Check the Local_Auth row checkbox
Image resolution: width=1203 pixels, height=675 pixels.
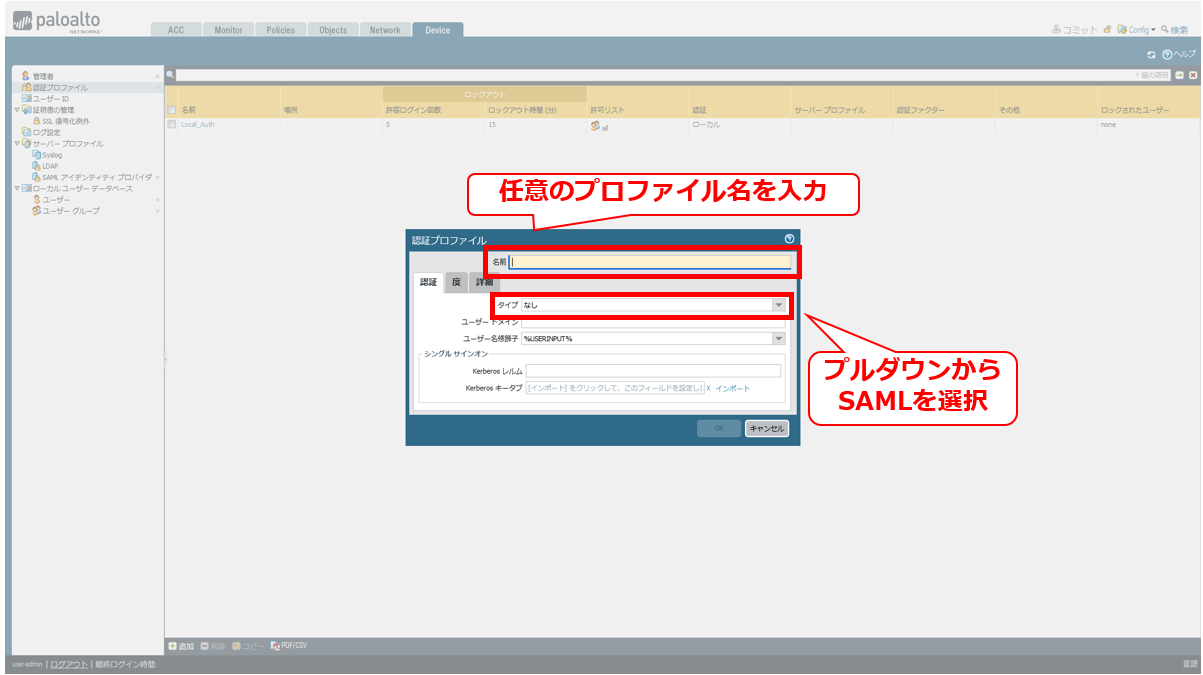click(x=172, y=125)
